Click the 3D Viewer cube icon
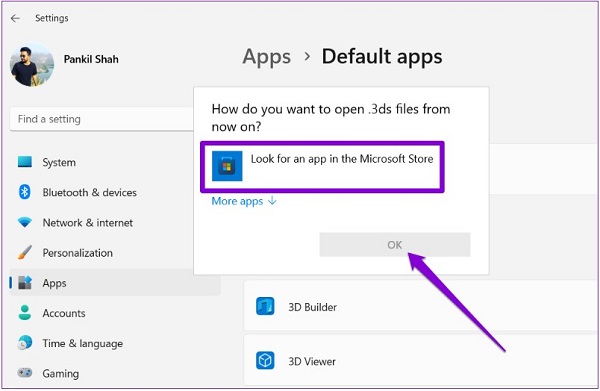 pos(265,360)
